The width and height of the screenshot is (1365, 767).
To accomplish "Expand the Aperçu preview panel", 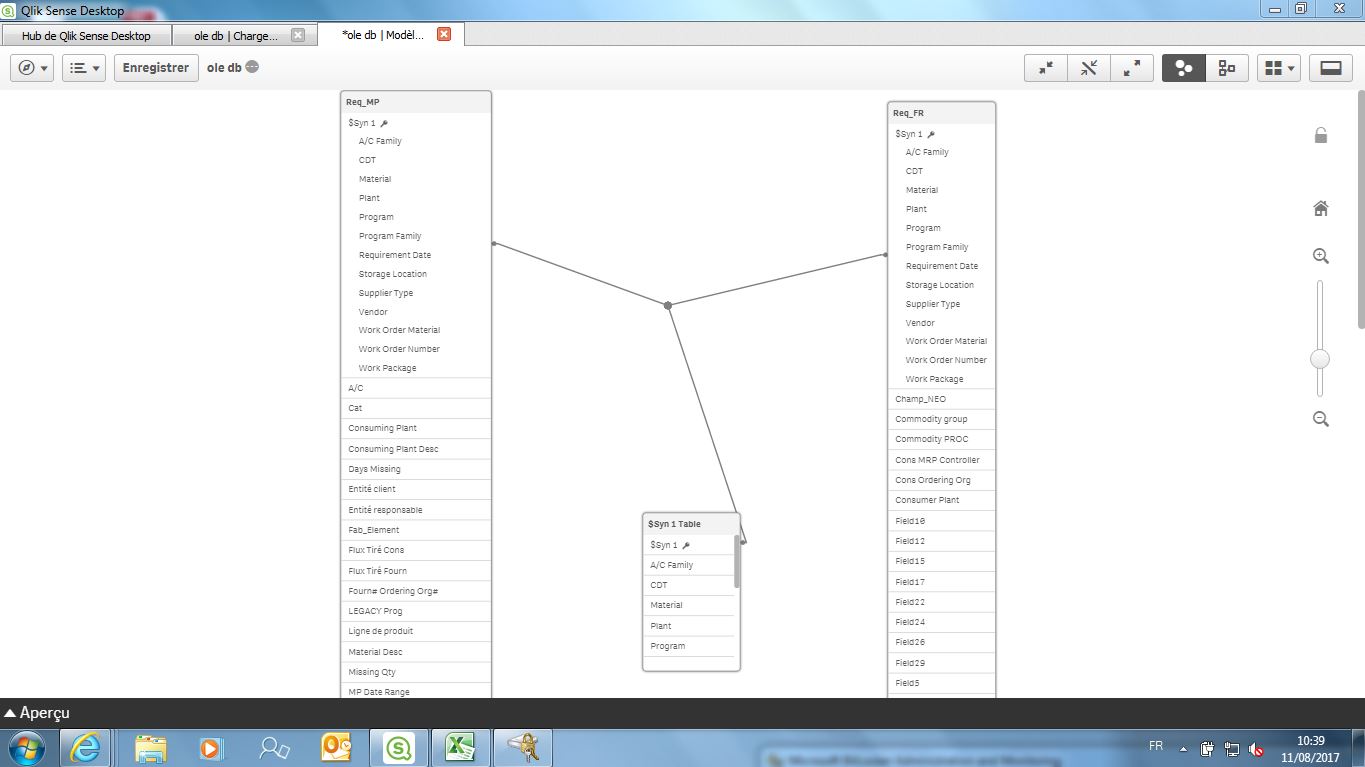I will 37,713.
